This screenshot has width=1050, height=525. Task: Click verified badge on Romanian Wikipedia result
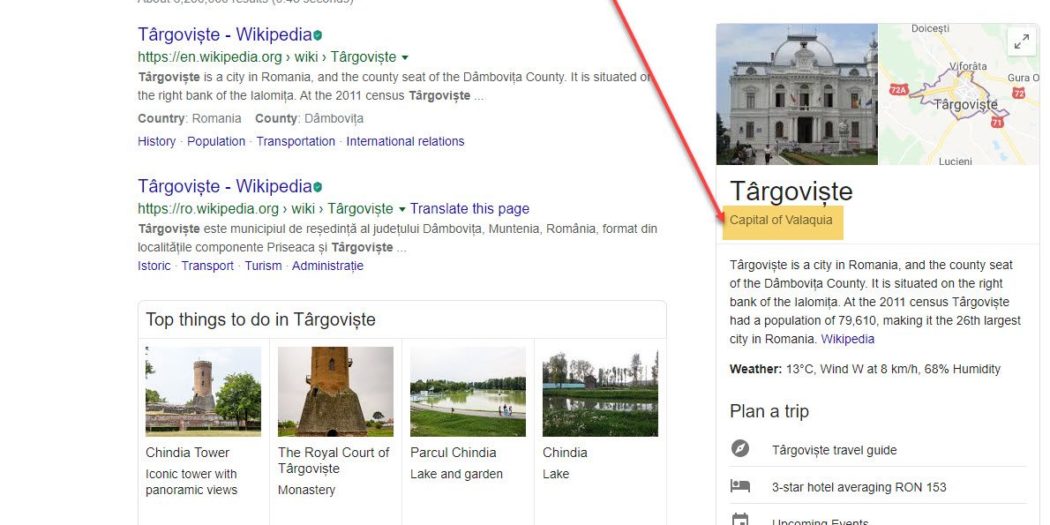point(318,187)
